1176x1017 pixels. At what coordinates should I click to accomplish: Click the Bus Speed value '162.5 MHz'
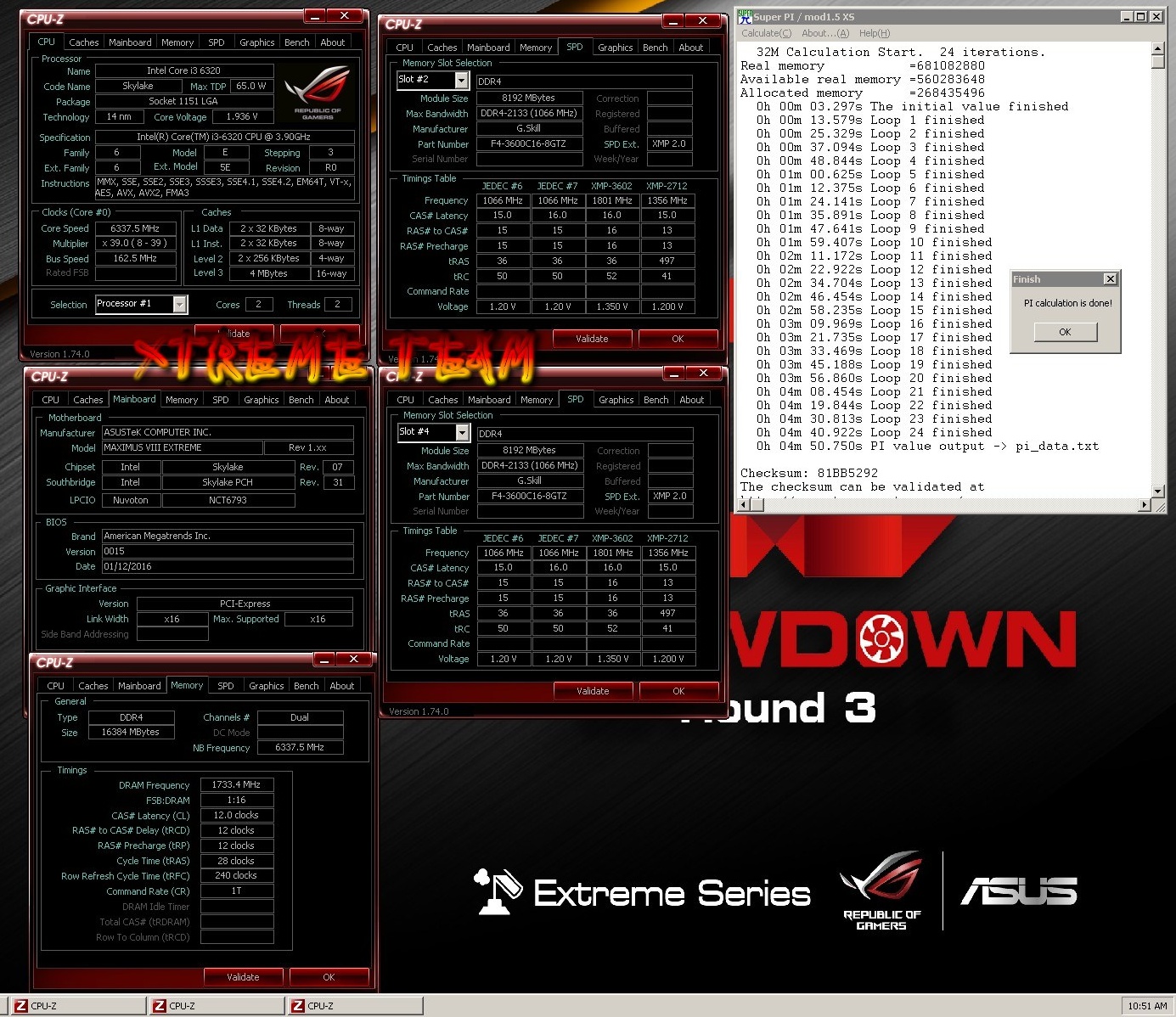(135, 259)
